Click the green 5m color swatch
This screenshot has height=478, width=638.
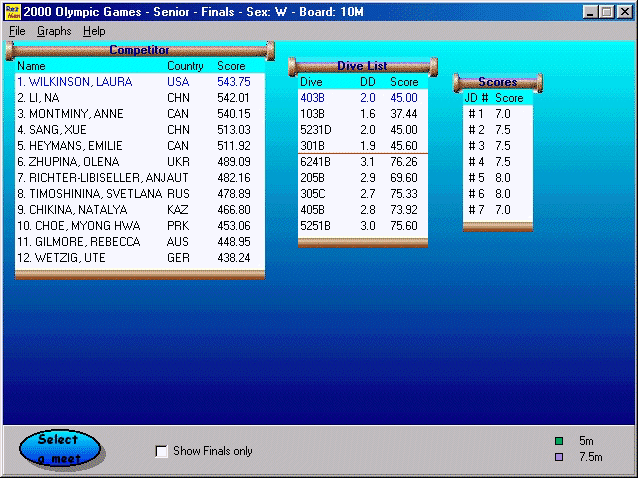[x=559, y=441]
